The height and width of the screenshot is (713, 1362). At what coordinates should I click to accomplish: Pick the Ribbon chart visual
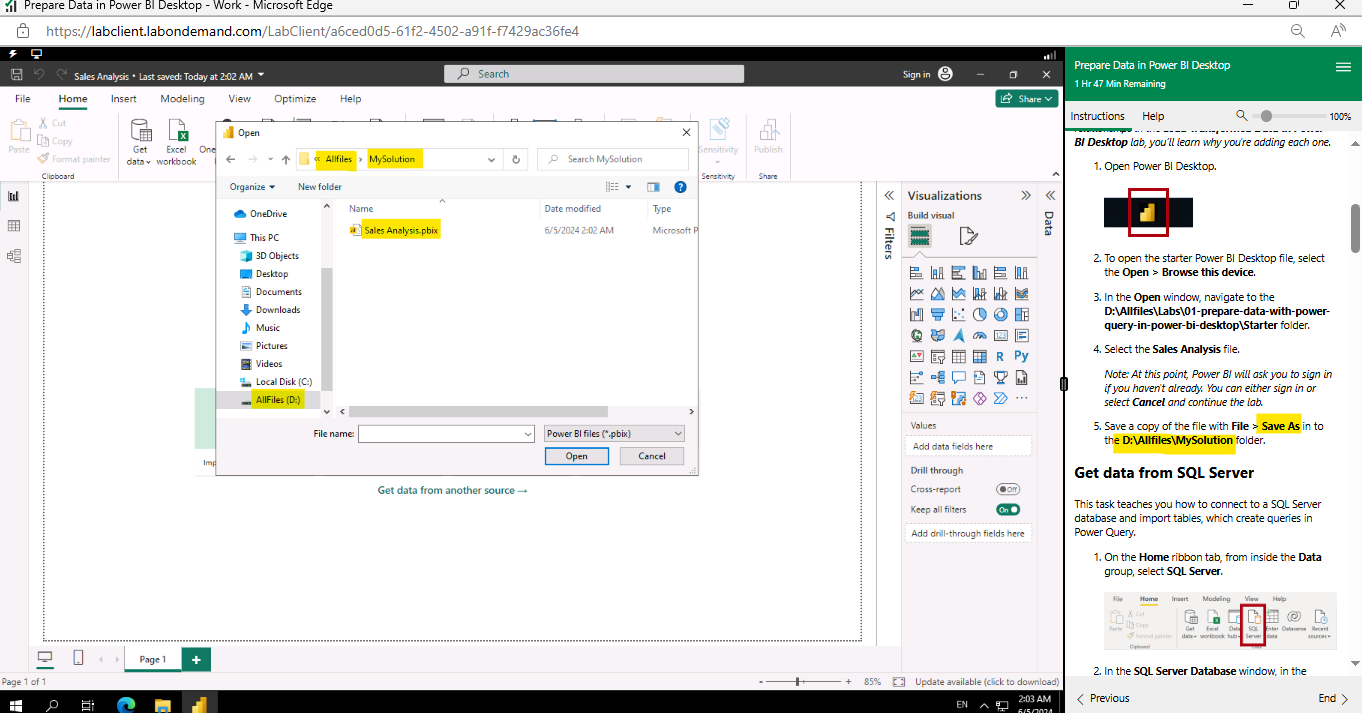(1022, 294)
